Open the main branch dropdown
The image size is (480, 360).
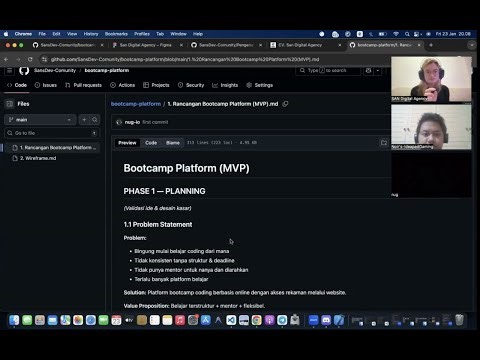point(40,120)
